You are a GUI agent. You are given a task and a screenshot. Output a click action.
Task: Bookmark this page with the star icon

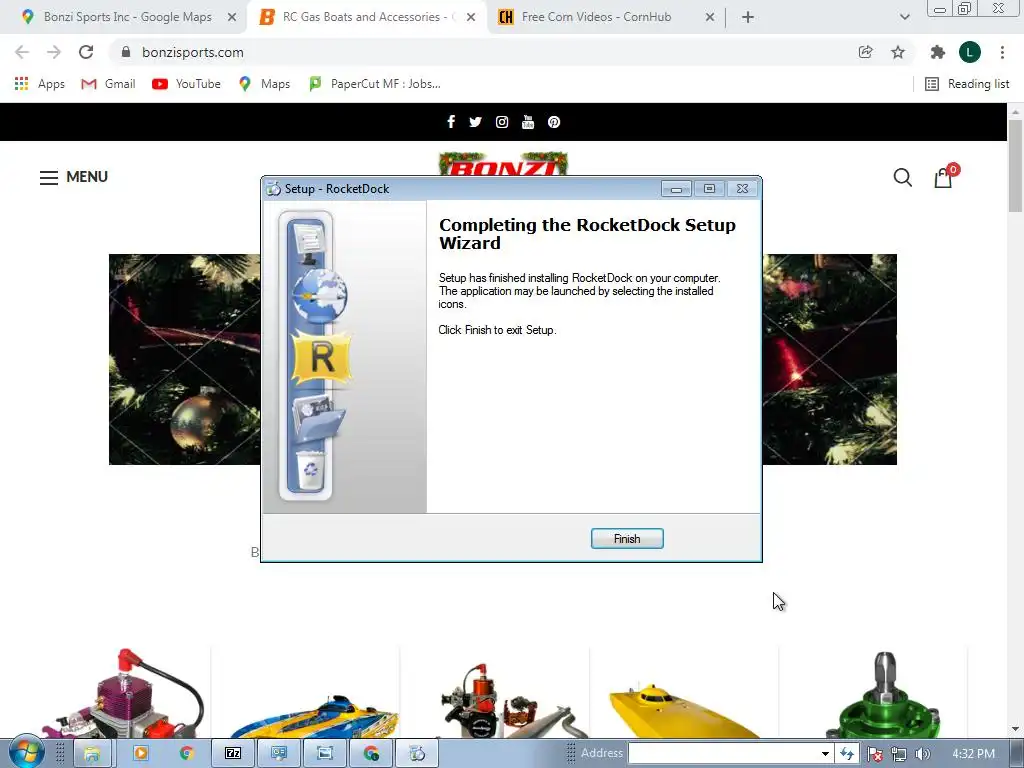click(x=898, y=52)
